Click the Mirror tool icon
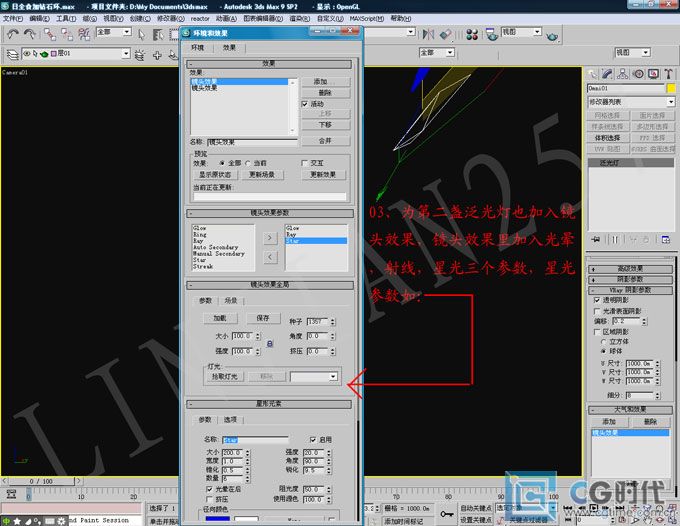Screen dimensions: 680x526 [428, 34]
